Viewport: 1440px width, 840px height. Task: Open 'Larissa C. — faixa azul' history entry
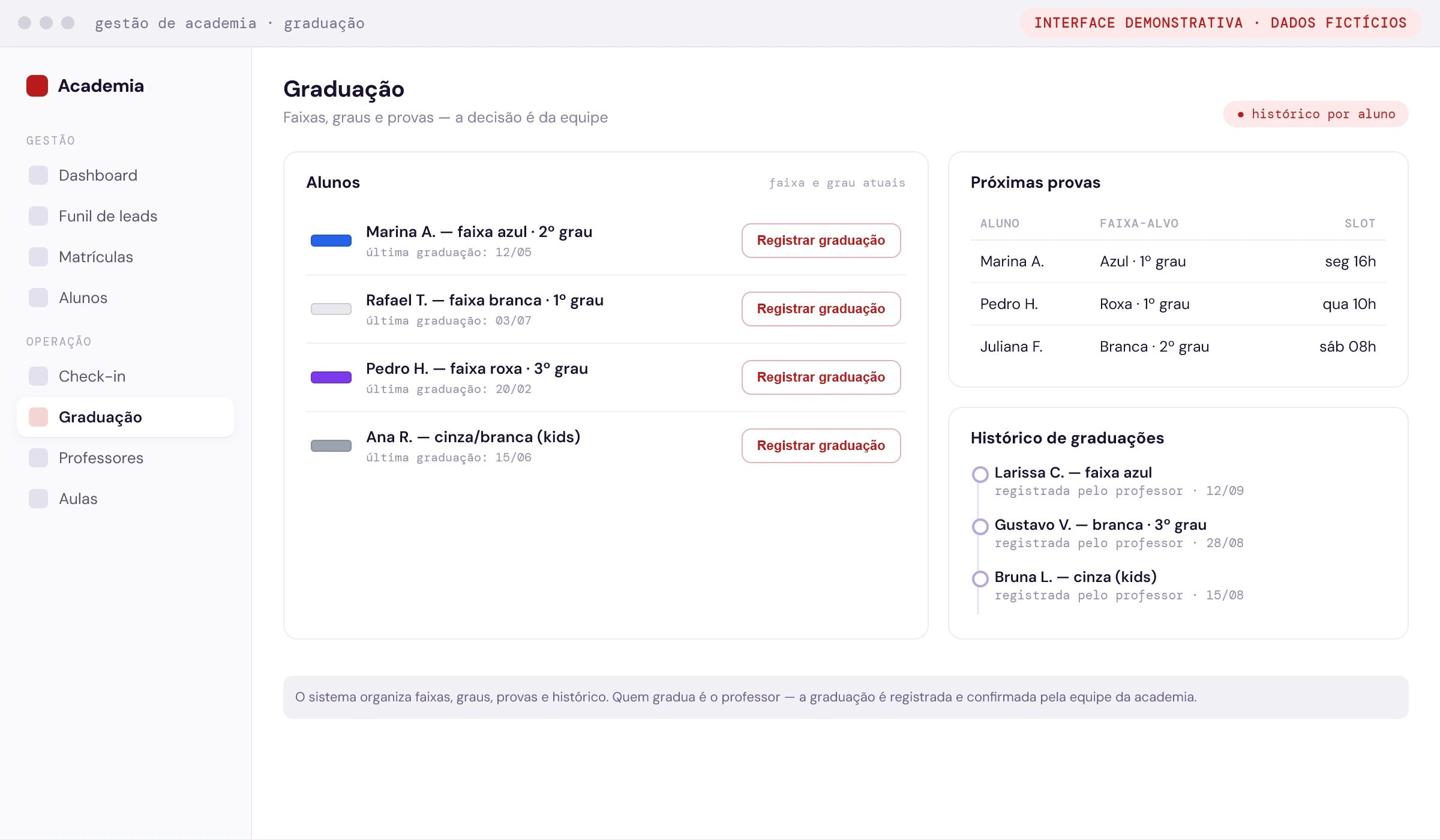click(1073, 473)
